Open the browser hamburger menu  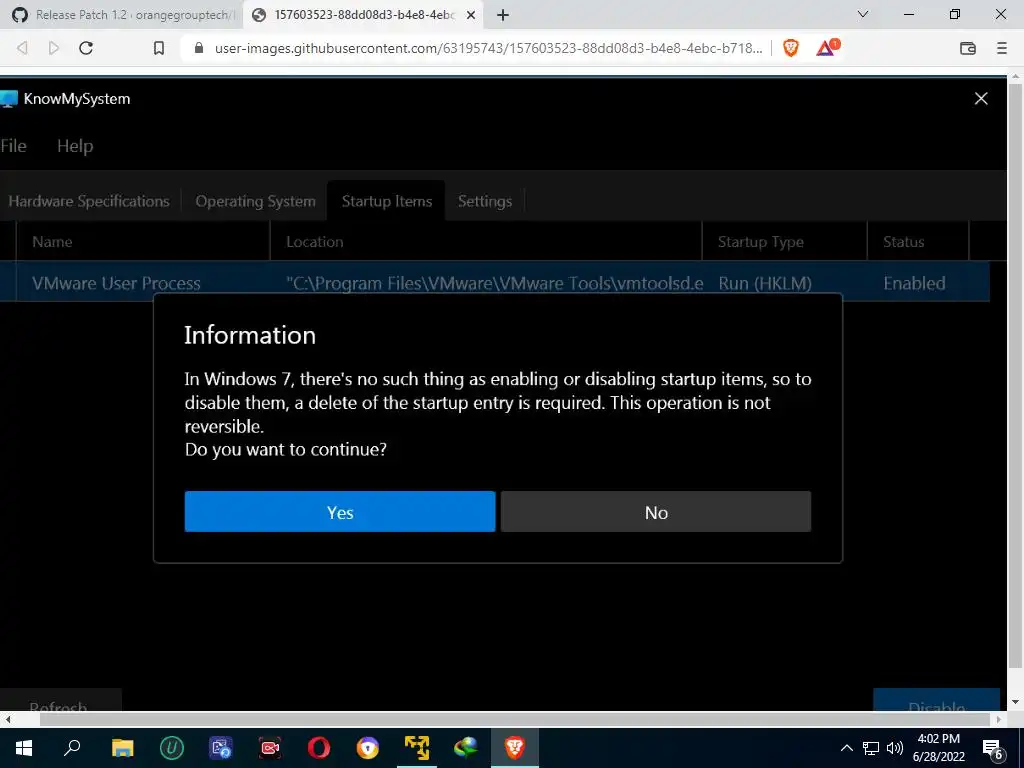1002,48
